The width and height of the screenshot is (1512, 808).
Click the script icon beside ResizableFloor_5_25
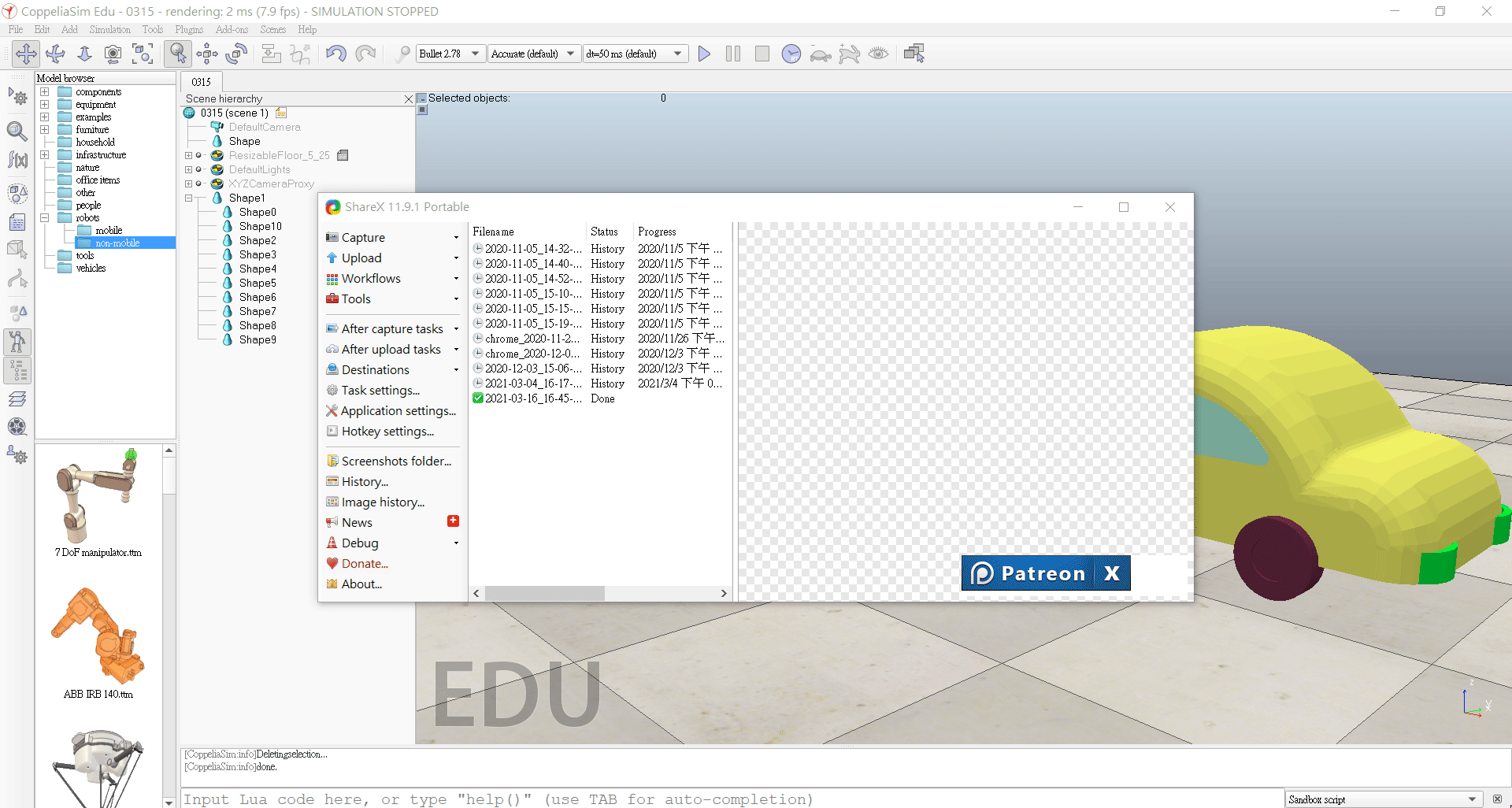click(x=343, y=155)
